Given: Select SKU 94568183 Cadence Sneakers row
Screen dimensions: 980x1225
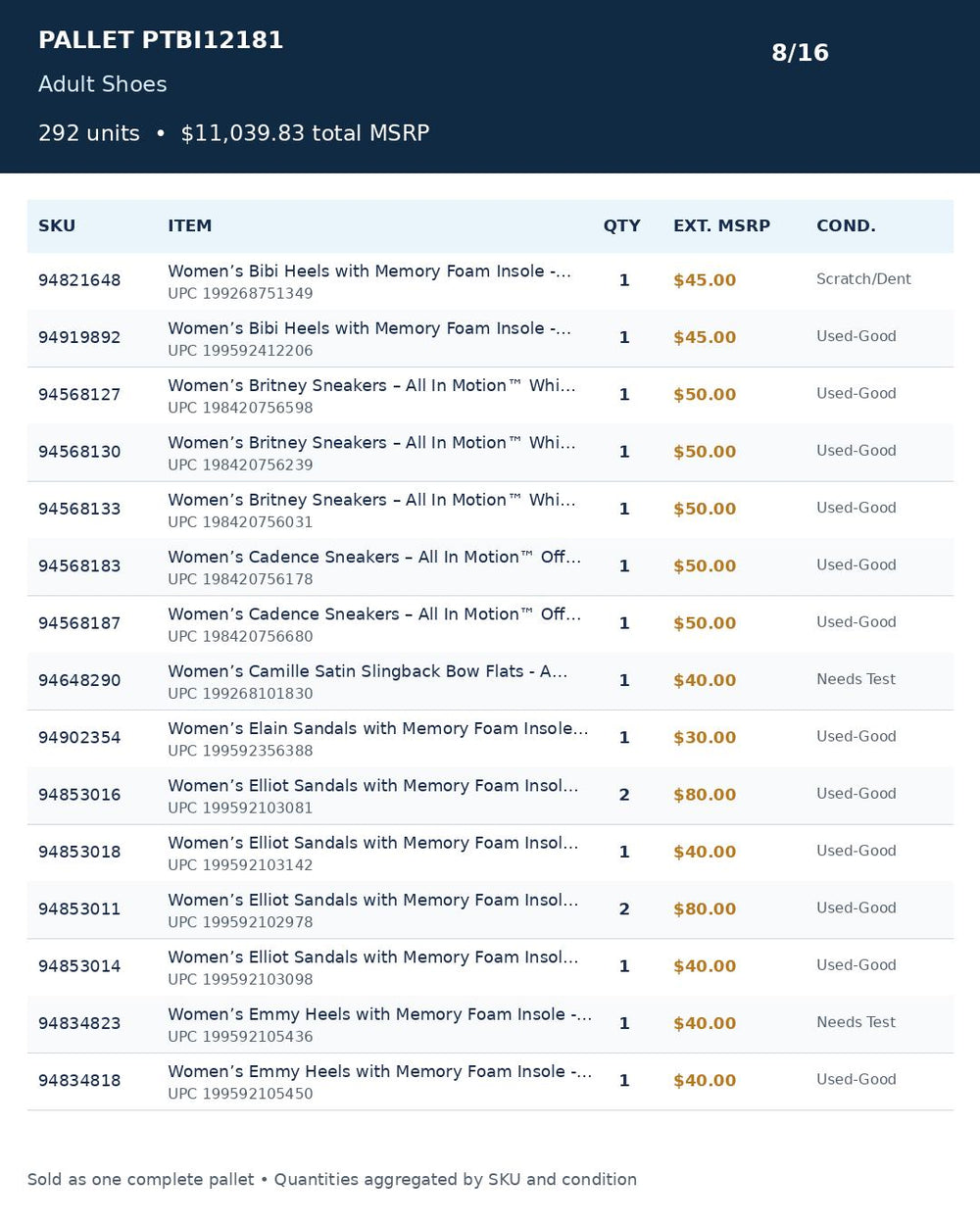Looking at the screenshot, I should 490,567.
